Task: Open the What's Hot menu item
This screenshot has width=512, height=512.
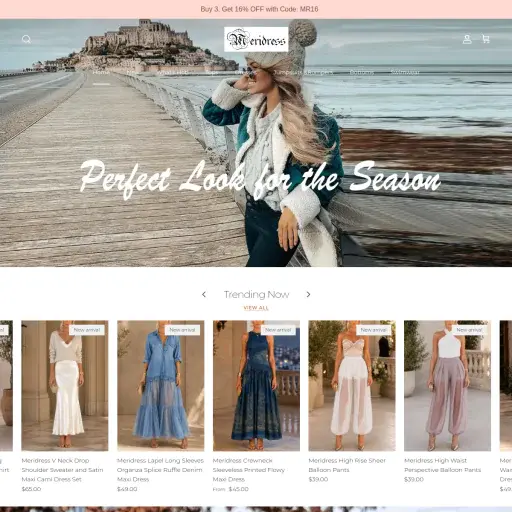Action: point(172,72)
